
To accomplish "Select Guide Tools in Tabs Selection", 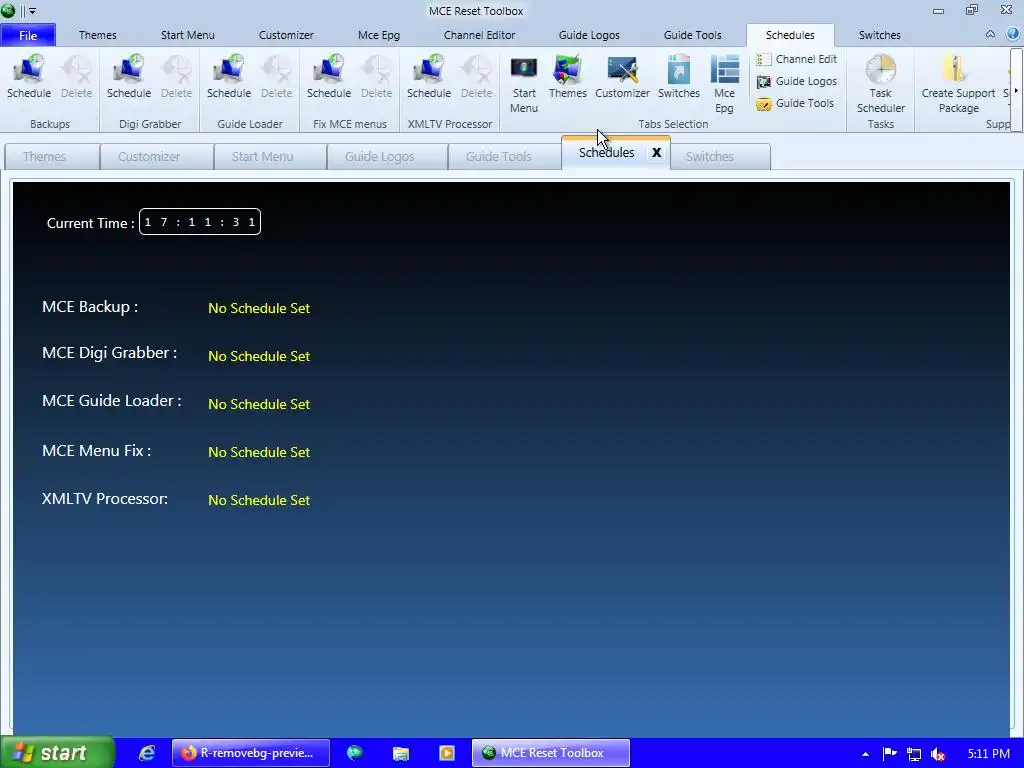I will [x=795, y=103].
